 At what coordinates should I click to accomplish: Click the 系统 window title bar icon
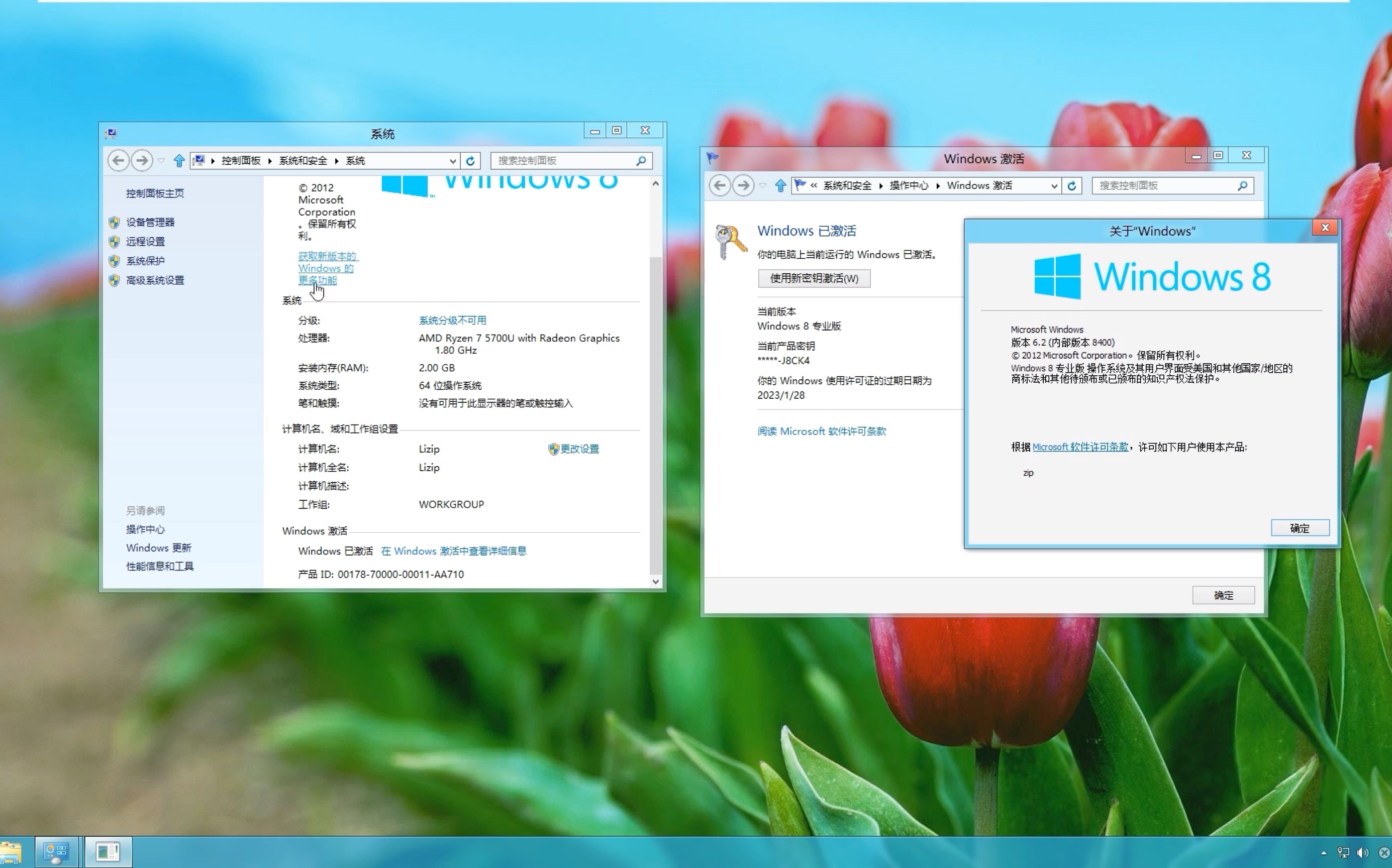coord(112,133)
